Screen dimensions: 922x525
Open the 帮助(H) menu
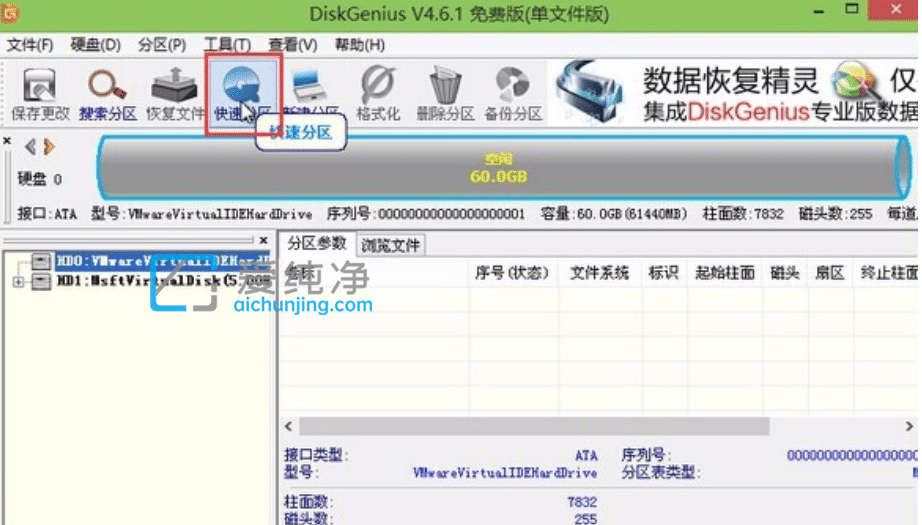[x=359, y=45]
